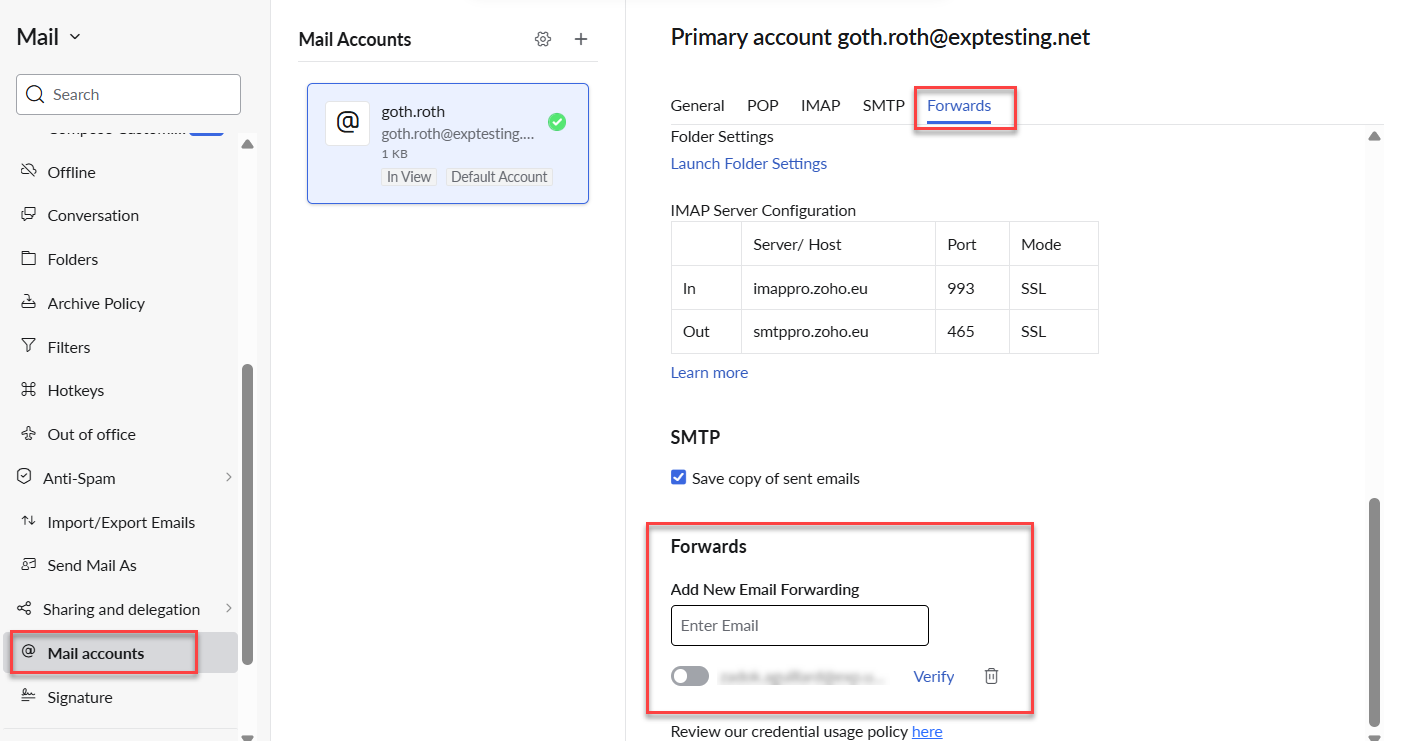Screen dimensions: 1405x741
Task: Click the Signature icon in sidebar
Action: (28, 696)
